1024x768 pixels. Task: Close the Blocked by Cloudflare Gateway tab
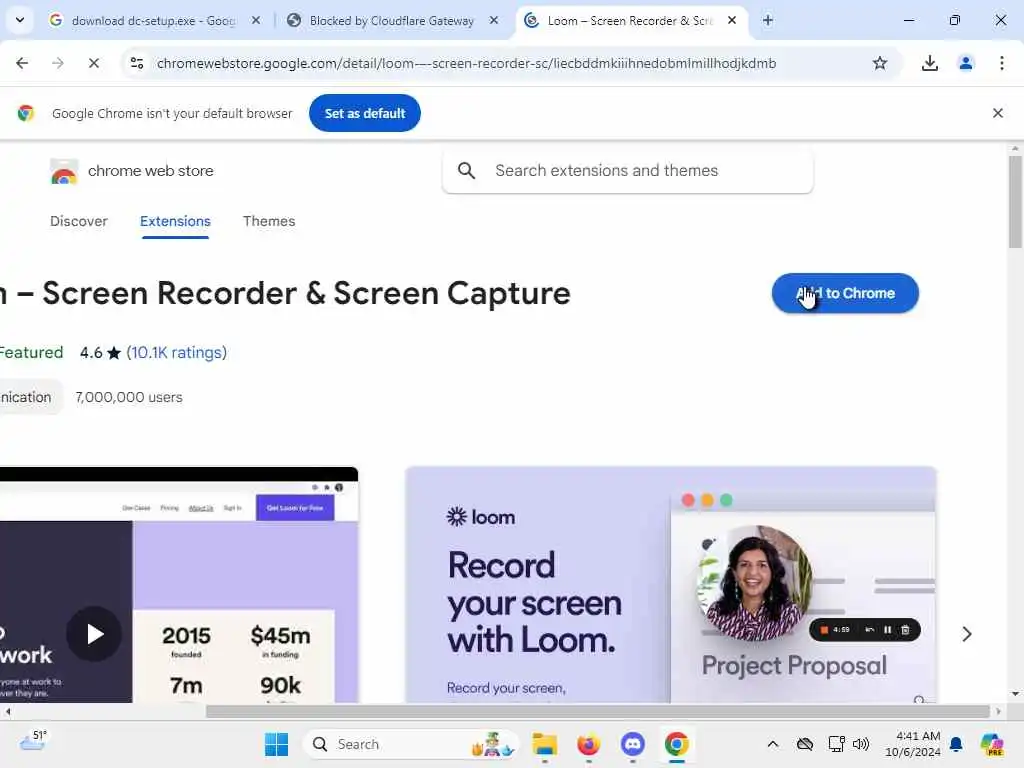point(494,20)
